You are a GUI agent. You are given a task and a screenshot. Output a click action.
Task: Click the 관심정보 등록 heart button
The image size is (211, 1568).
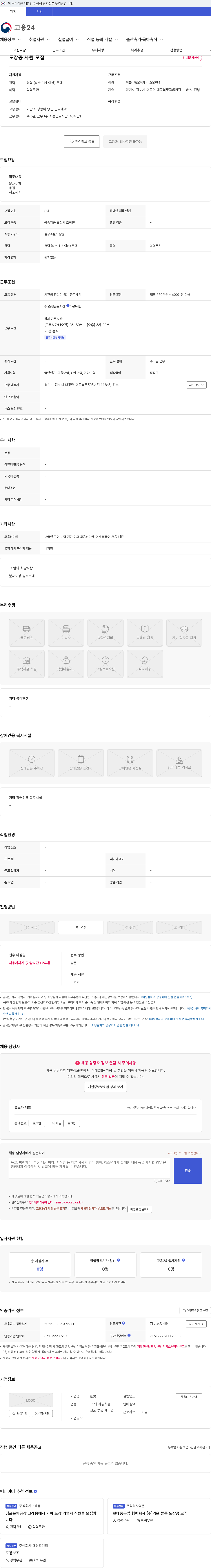82,141
